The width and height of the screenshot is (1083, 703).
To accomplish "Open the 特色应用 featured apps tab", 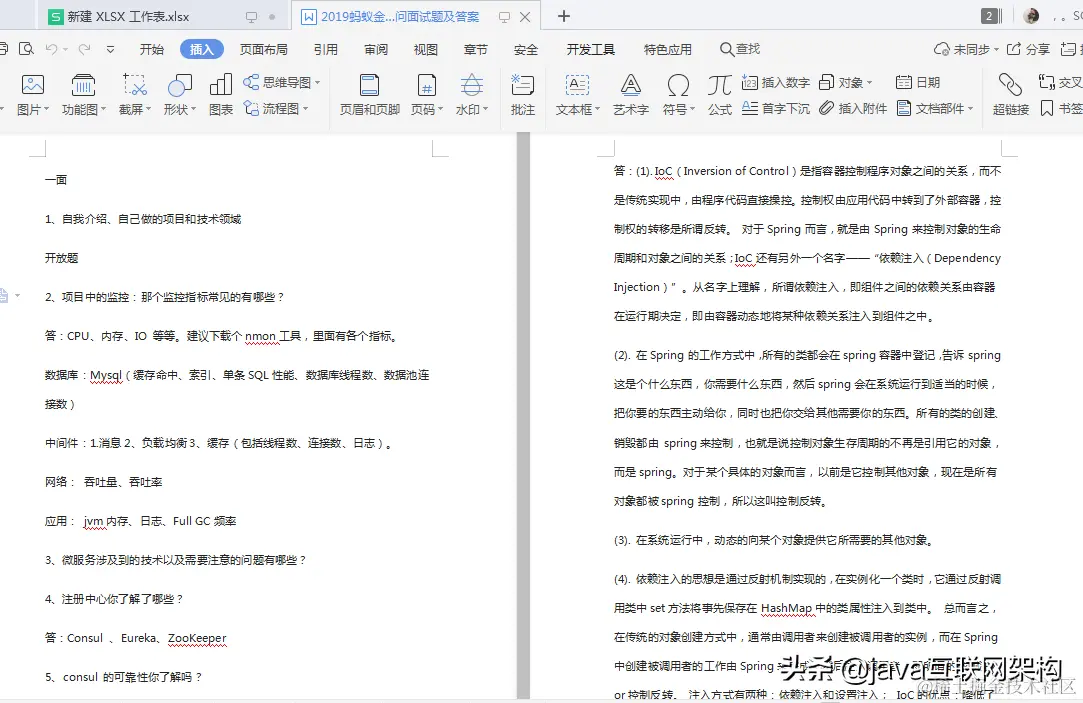I will 668,49.
